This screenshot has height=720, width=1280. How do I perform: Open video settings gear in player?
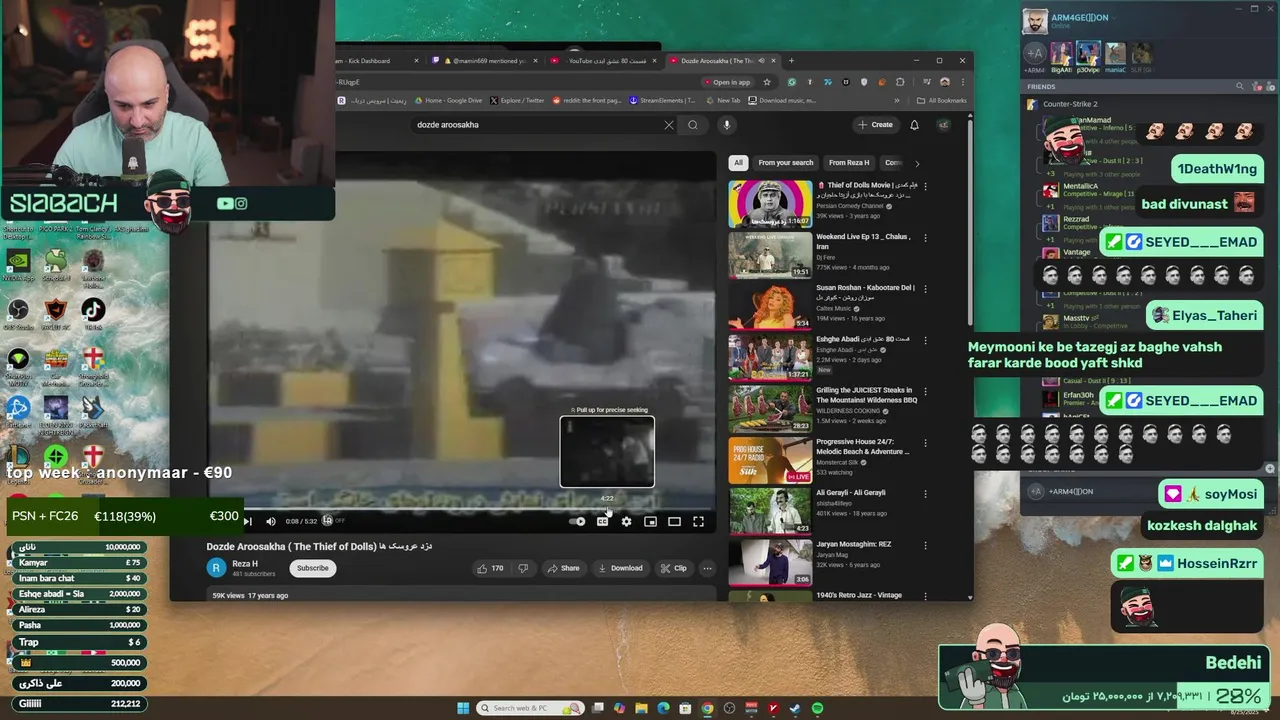point(626,521)
